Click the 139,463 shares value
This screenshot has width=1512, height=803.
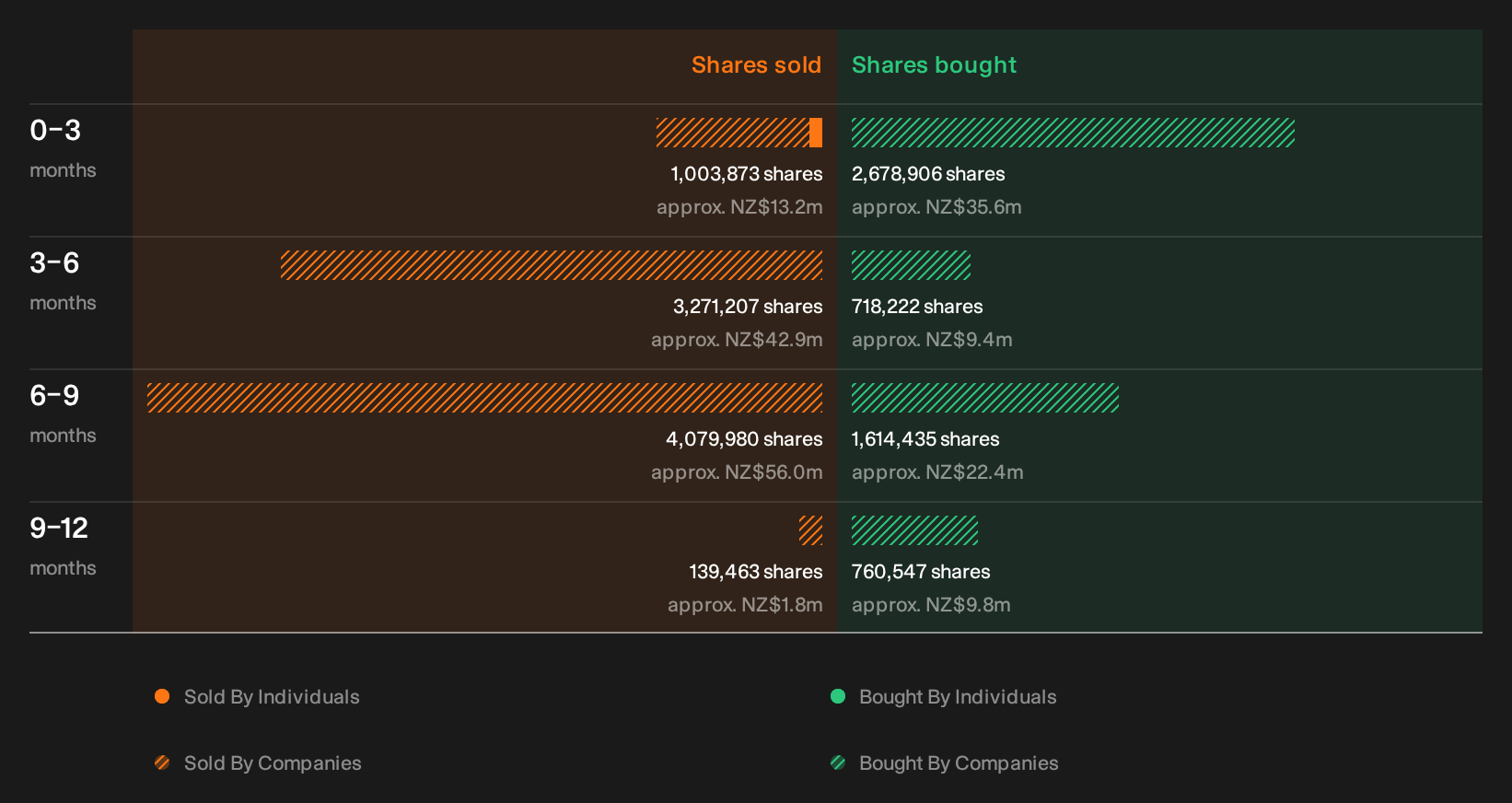756,572
